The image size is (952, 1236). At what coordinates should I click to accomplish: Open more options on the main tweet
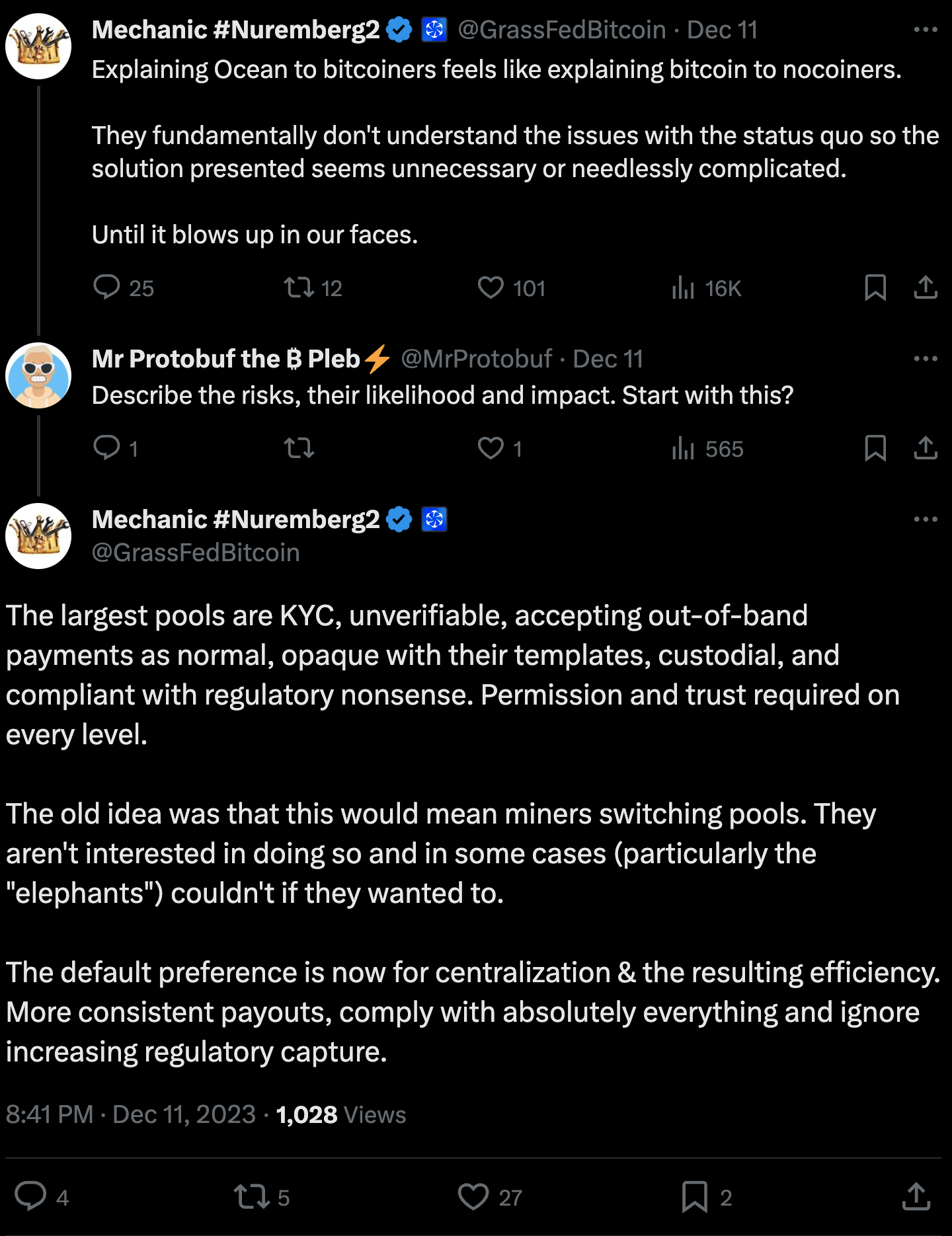(926, 520)
